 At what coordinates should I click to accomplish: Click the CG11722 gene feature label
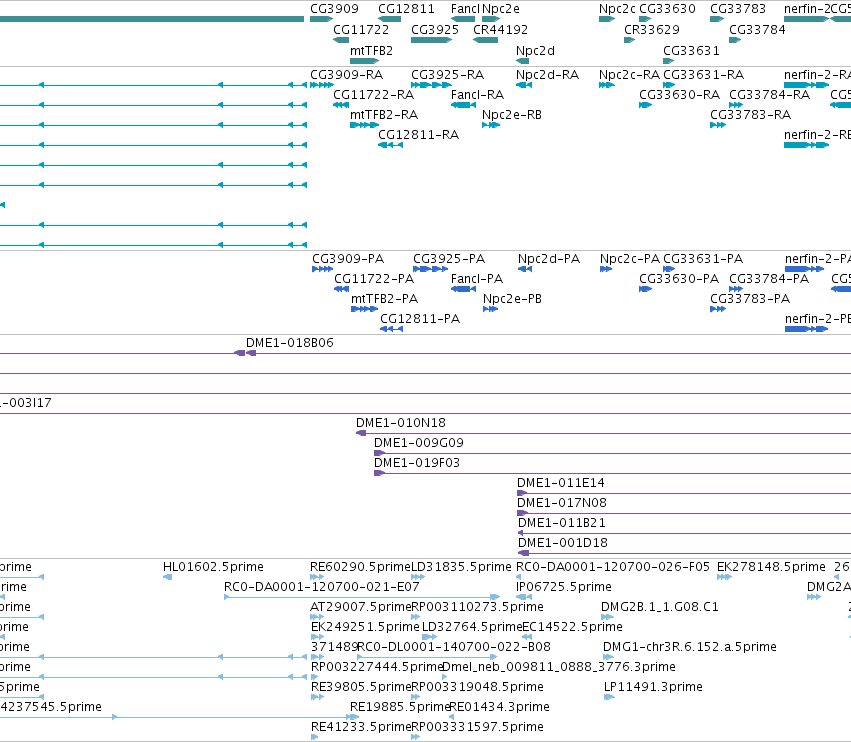(361, 30)
